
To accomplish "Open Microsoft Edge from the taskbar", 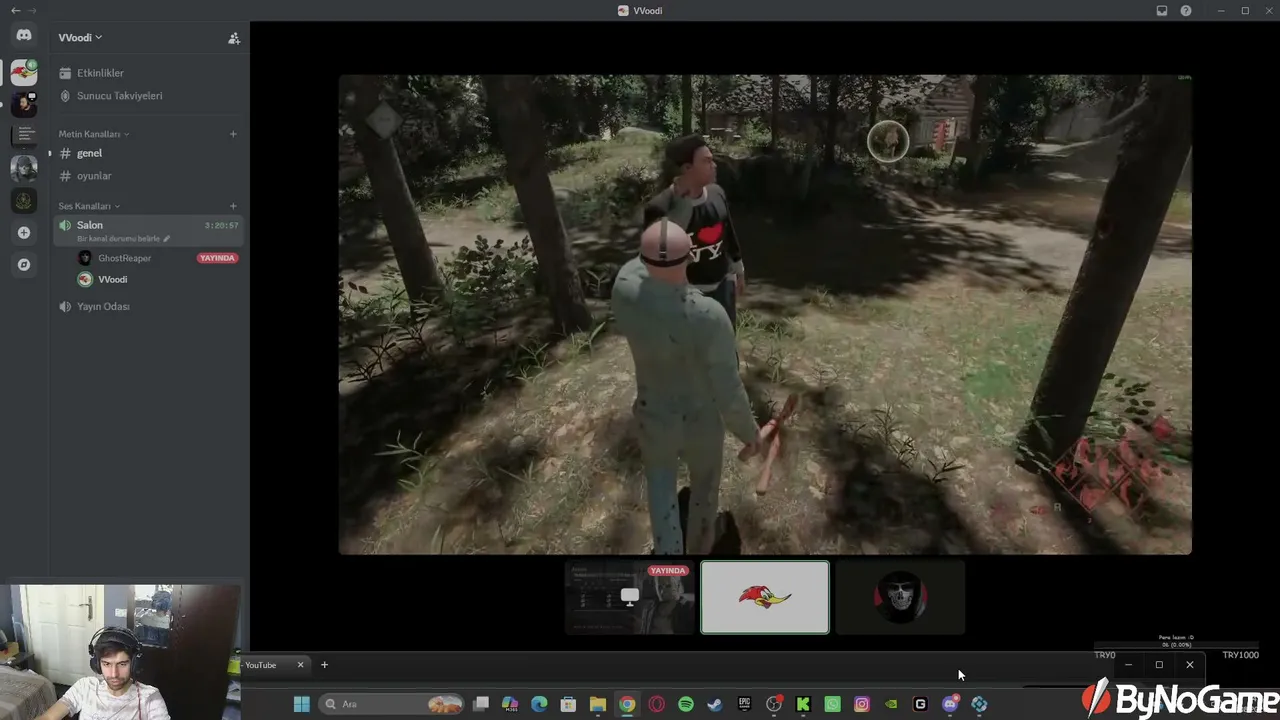I will pyautogui.click(x=539, y=704).
